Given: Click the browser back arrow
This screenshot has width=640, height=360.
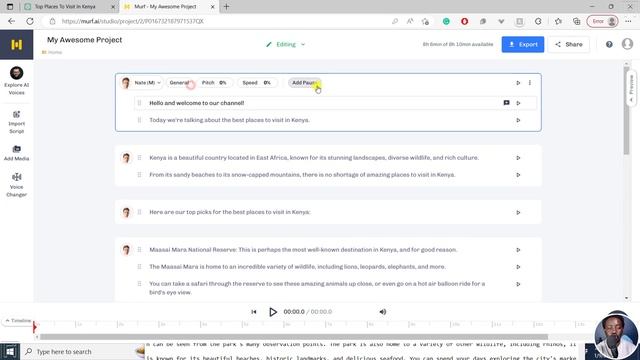Looking at the screenshot, I should (11, 21).
